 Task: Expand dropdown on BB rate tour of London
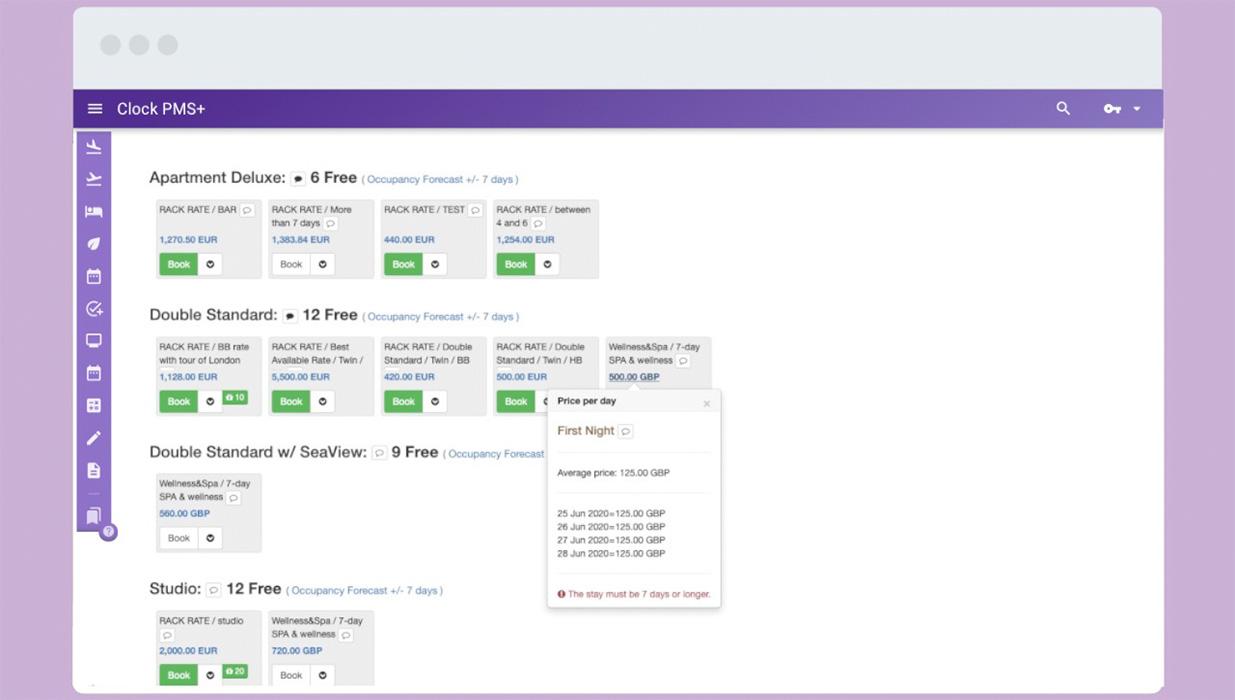coord(210,402)
